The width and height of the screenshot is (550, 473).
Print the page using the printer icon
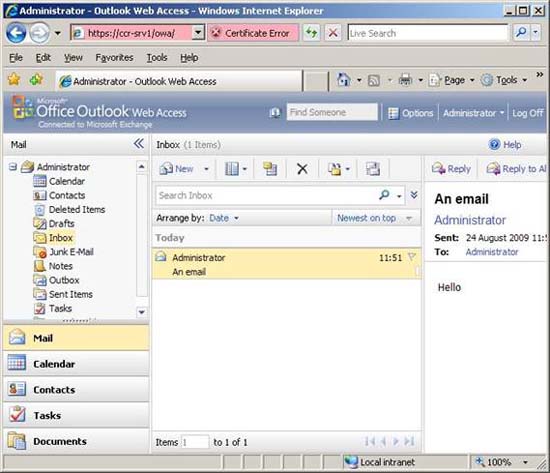405,80
